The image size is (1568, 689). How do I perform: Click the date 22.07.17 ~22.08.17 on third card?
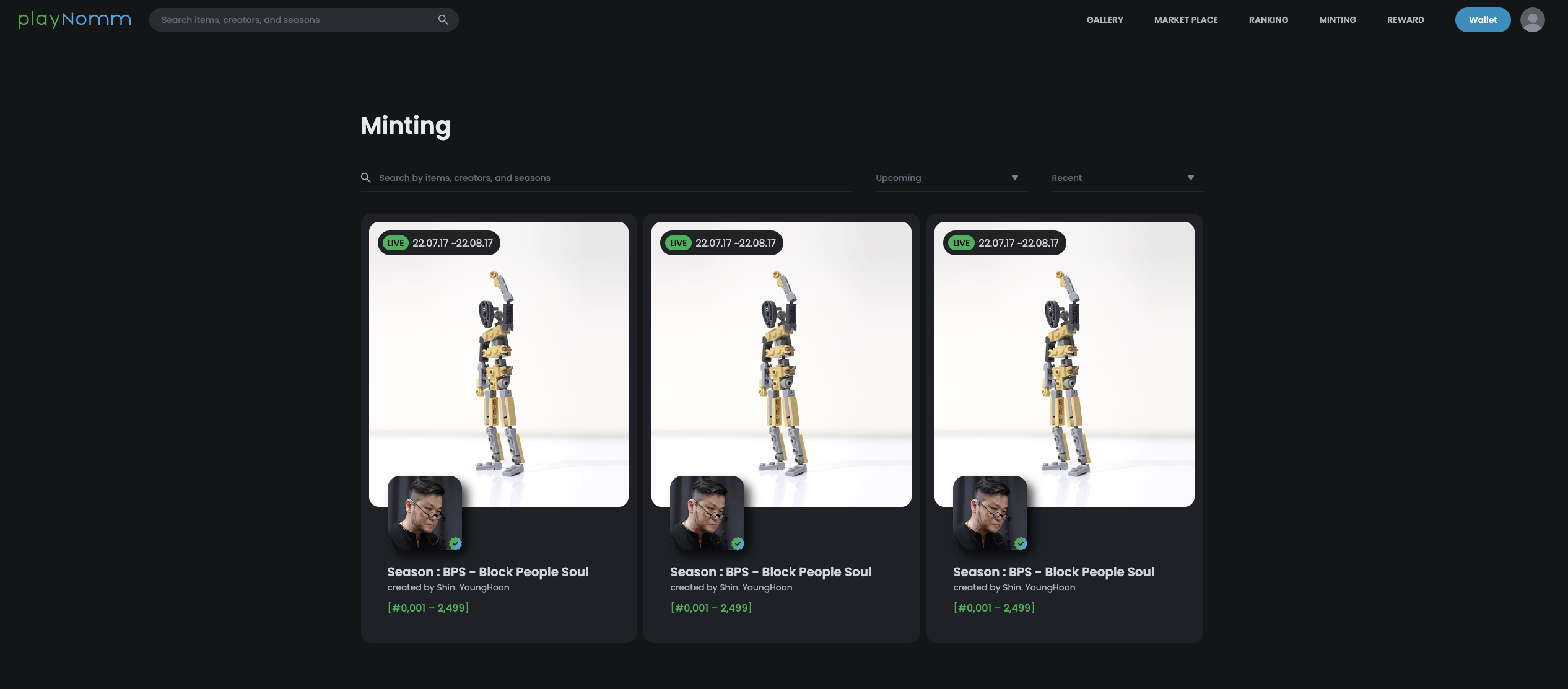[x=1019, y=243]
